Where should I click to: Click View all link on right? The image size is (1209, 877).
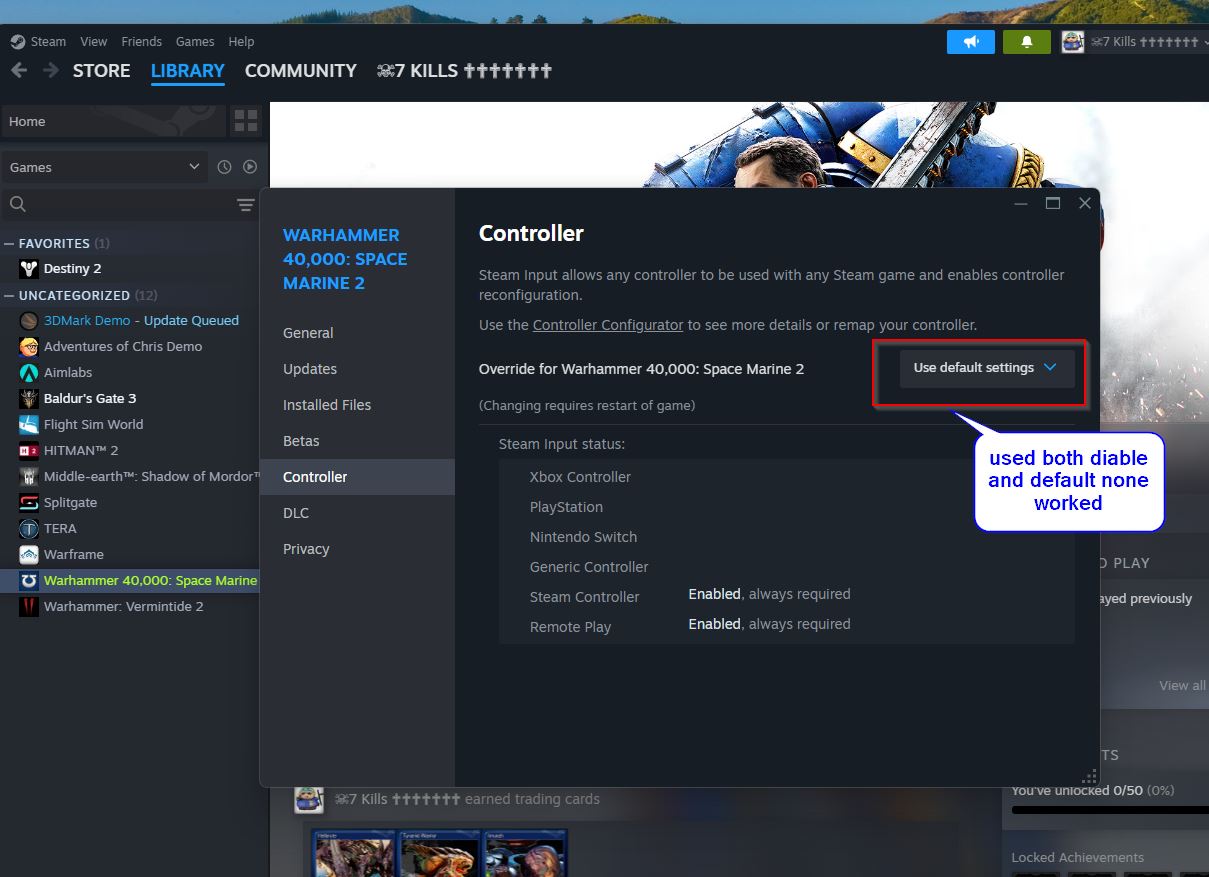coord(1182,686)
